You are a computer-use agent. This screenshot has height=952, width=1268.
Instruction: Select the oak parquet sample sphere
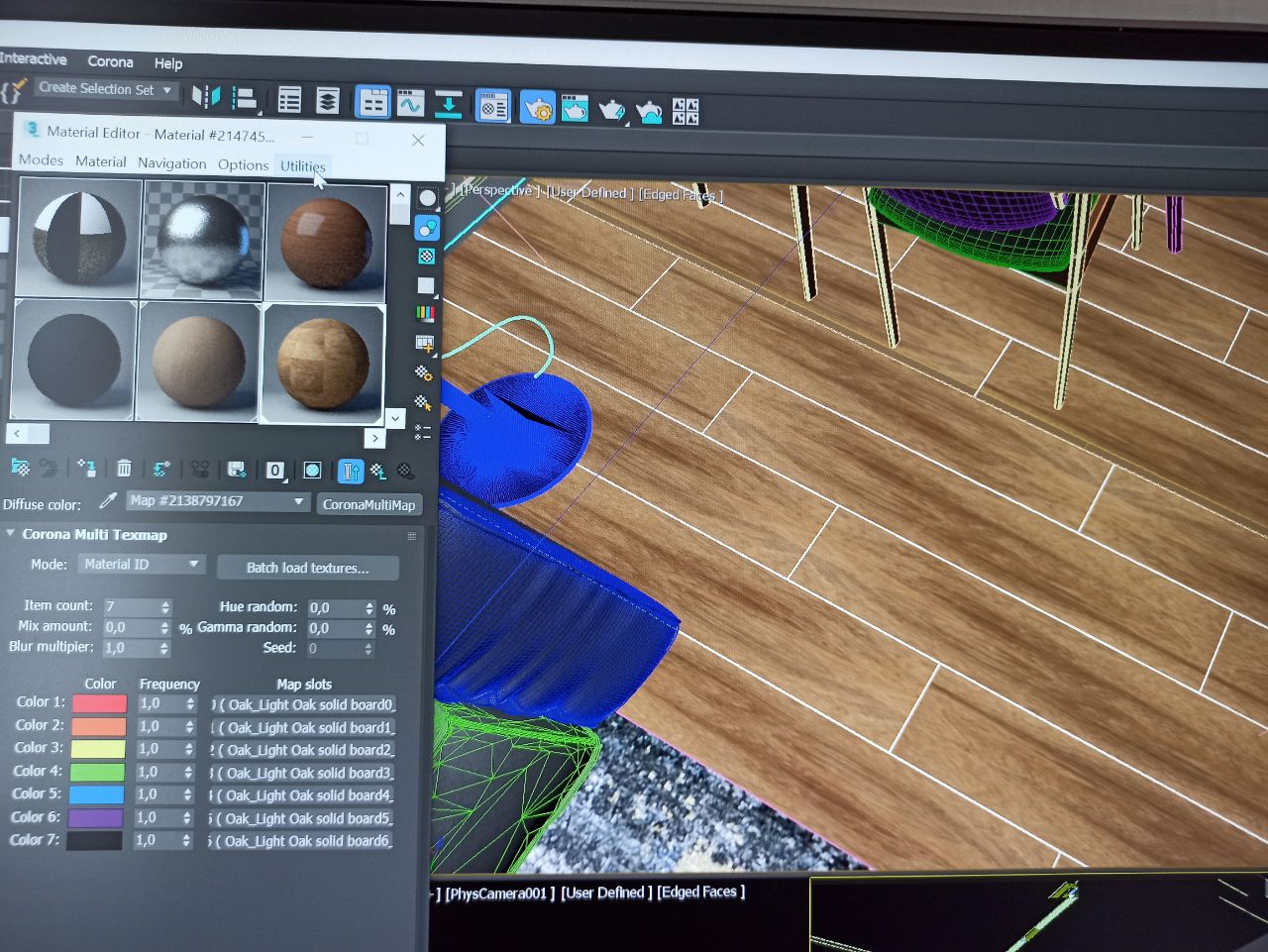point(322,365)
